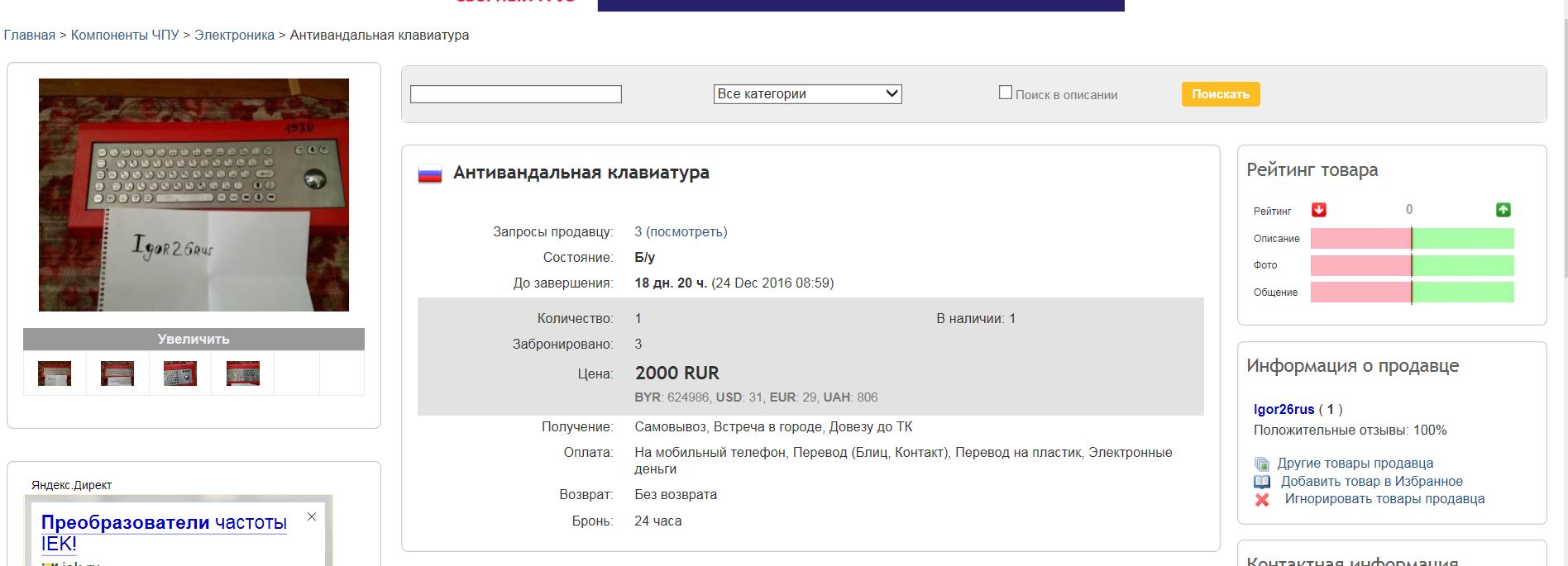This screenshot has width=1568, height=566.
Task: Open the seller profile Igor26rus
Action: coord(1284,410)
